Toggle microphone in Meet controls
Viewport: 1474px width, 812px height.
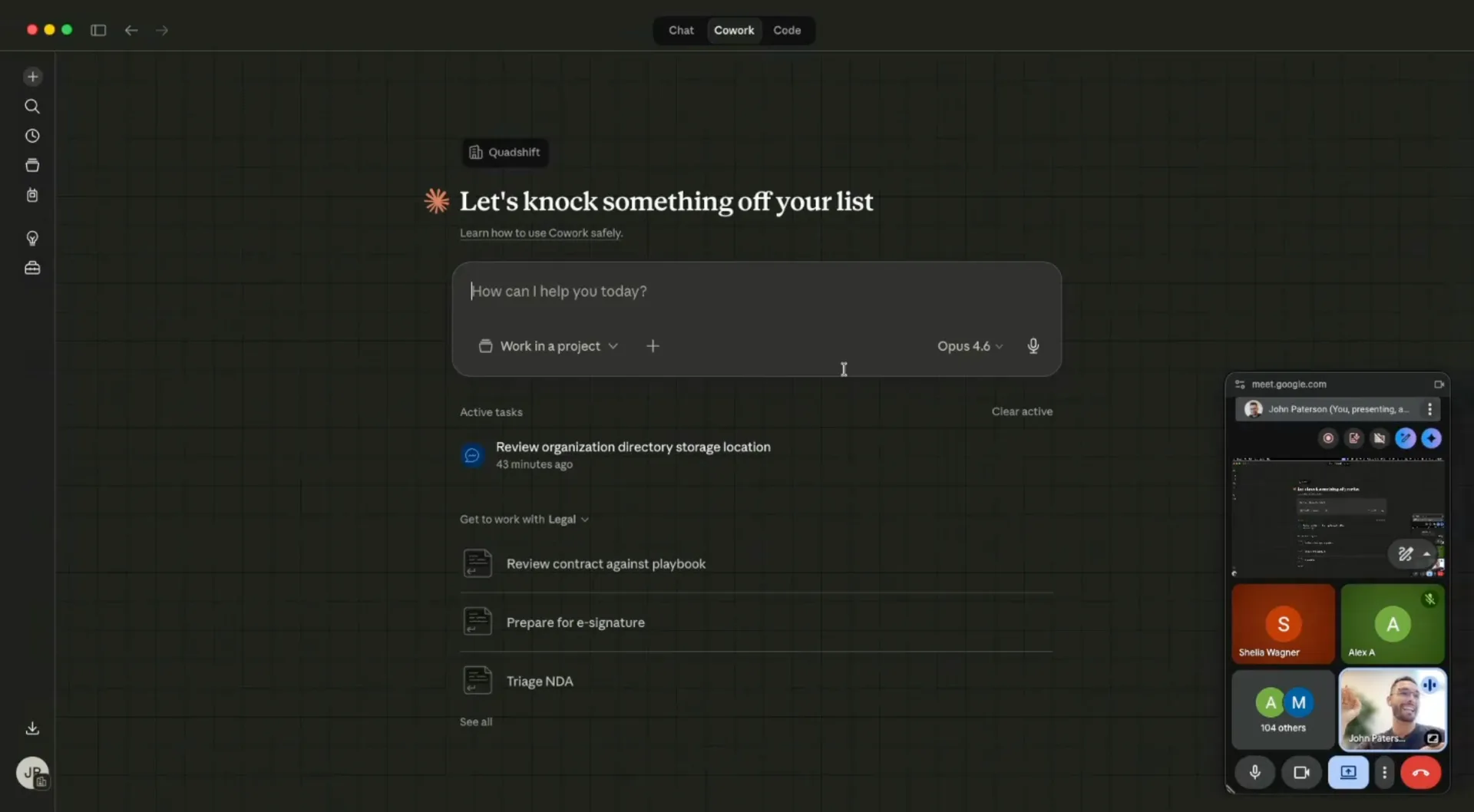pos(1255,773)
